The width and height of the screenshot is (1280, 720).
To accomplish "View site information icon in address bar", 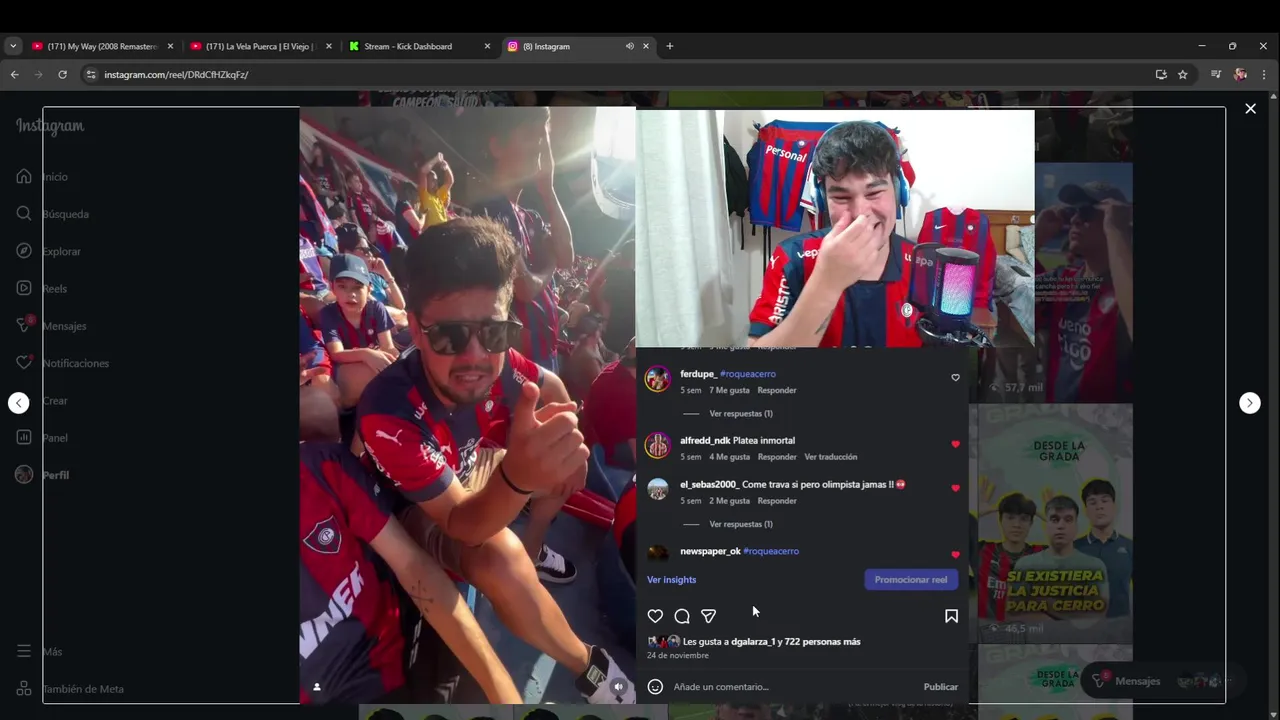I will point(91,74).
